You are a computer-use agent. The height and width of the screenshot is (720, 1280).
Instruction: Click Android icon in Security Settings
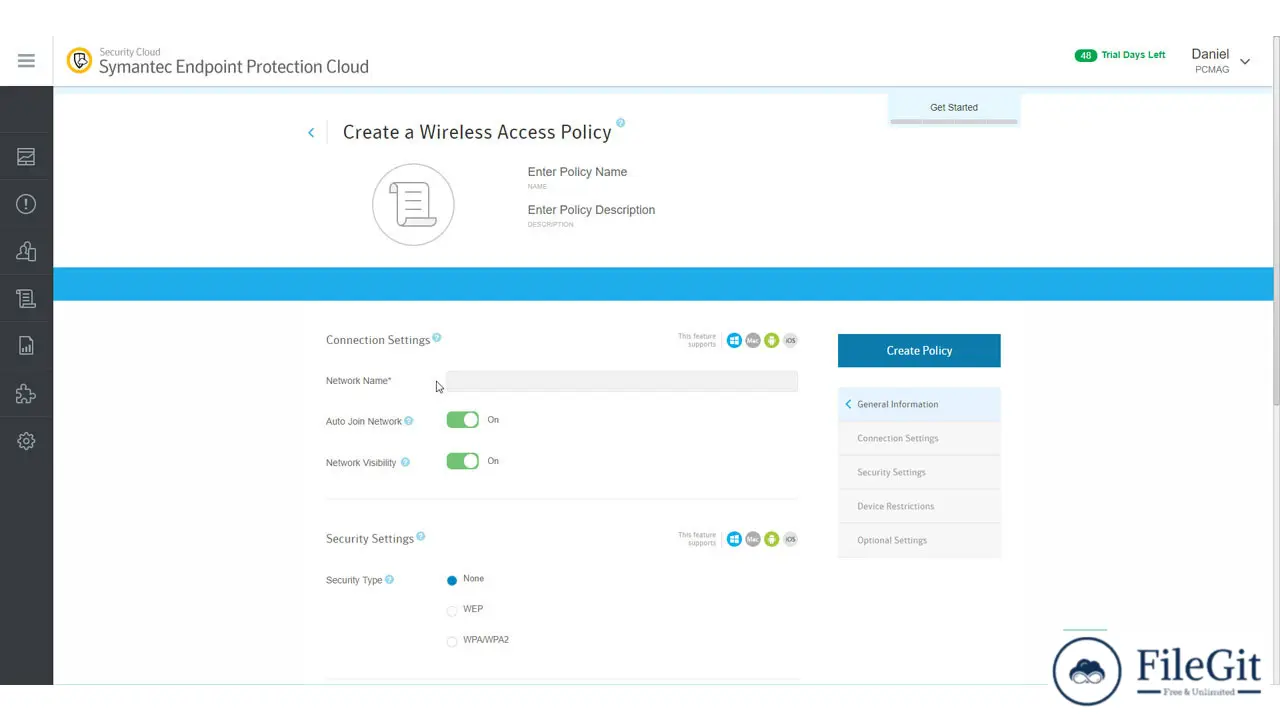click(771, 539)
